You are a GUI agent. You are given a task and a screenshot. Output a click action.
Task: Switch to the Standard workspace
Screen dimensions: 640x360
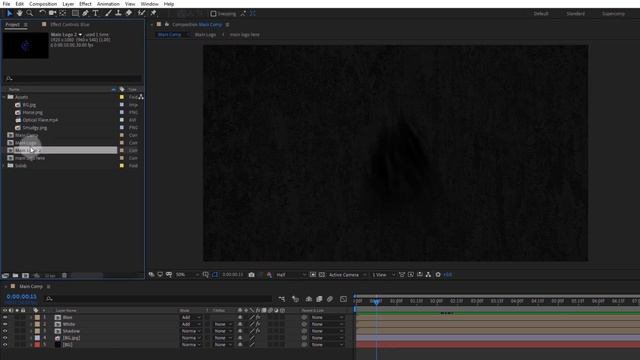coord(576,13)
